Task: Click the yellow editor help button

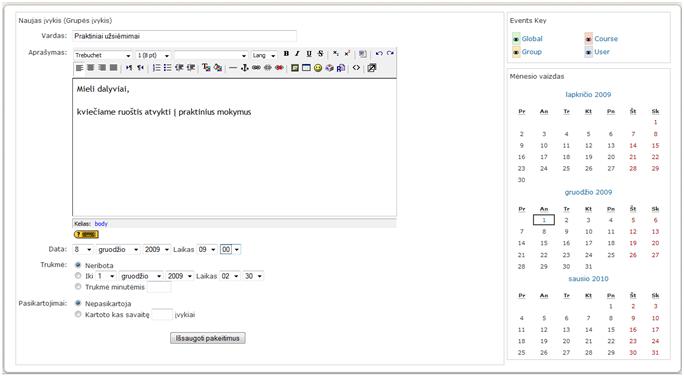Action: [x=86, y=235]
